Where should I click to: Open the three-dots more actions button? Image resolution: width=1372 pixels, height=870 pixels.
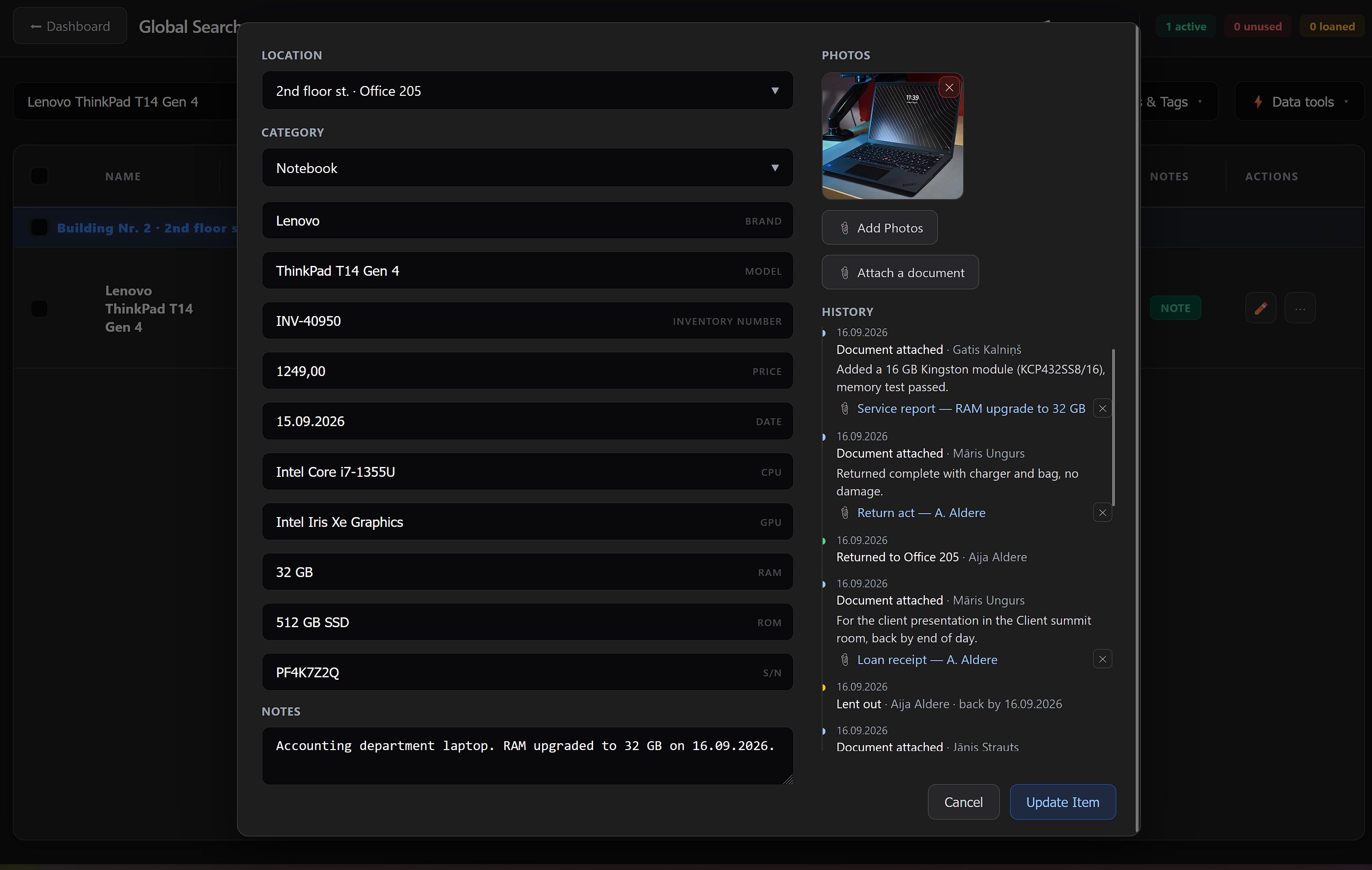[1300, 308]
